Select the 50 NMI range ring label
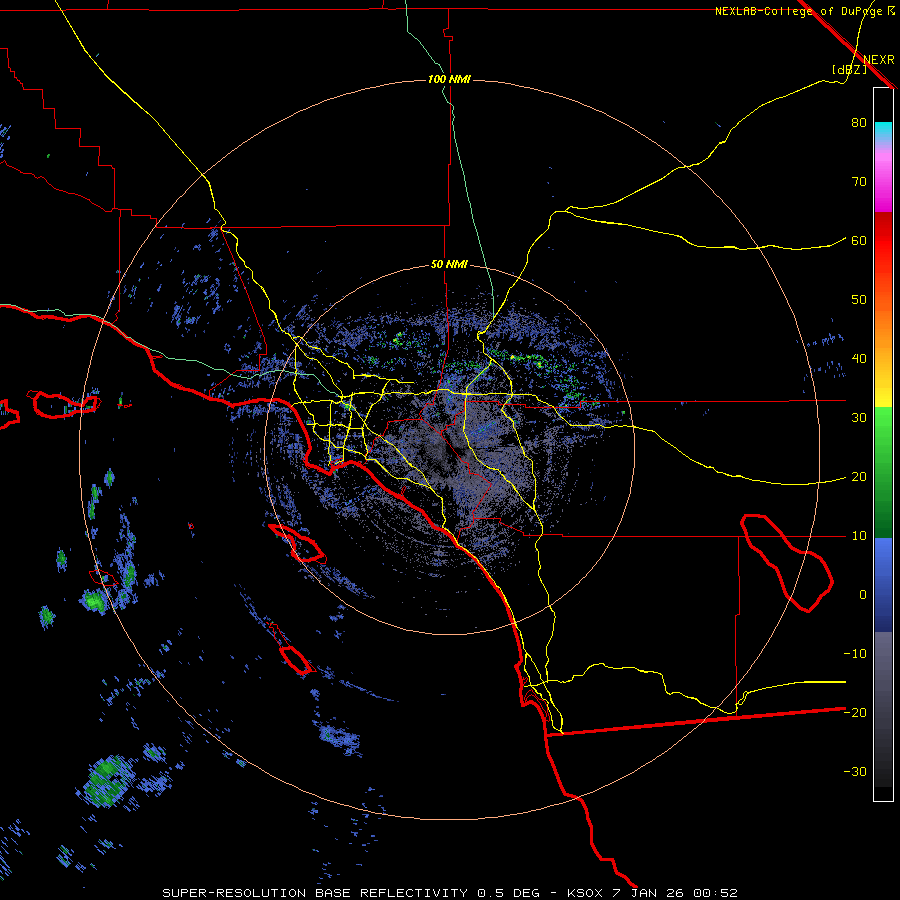This screenshot has width=900, height=900. pos(449,265)
